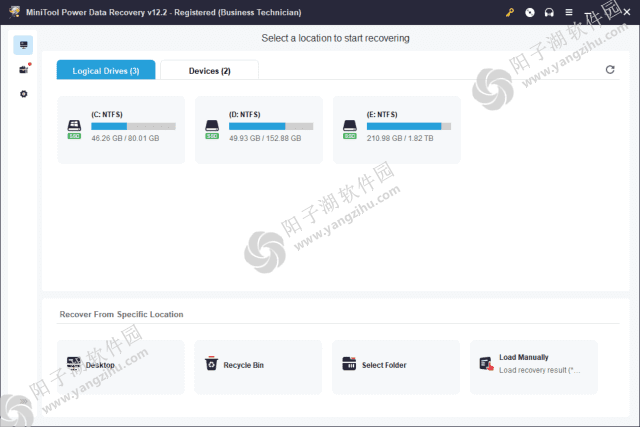Refresh the drive list

(x=610, y=70)
